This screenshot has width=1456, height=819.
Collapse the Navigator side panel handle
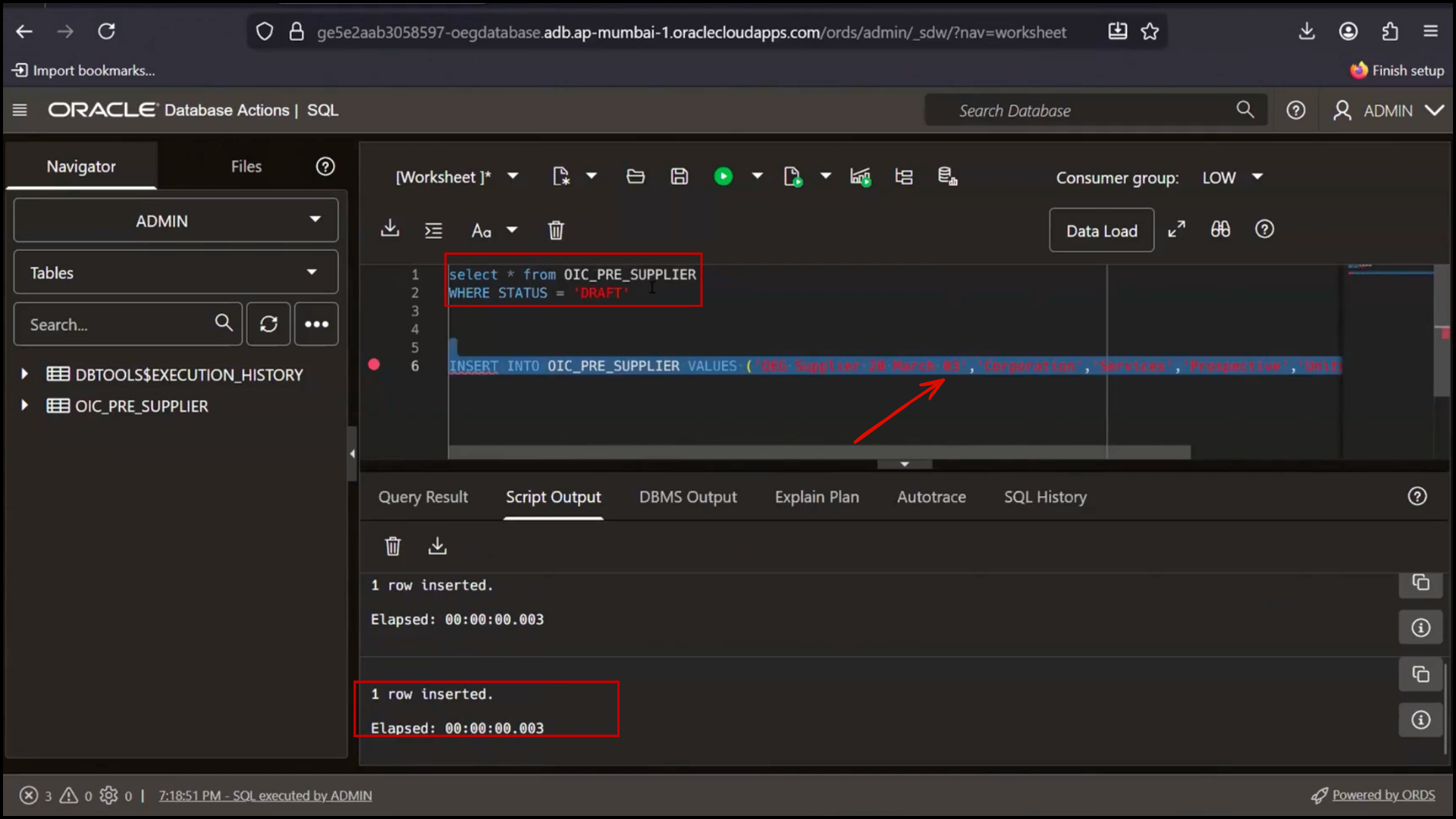[x=352, y=453]
